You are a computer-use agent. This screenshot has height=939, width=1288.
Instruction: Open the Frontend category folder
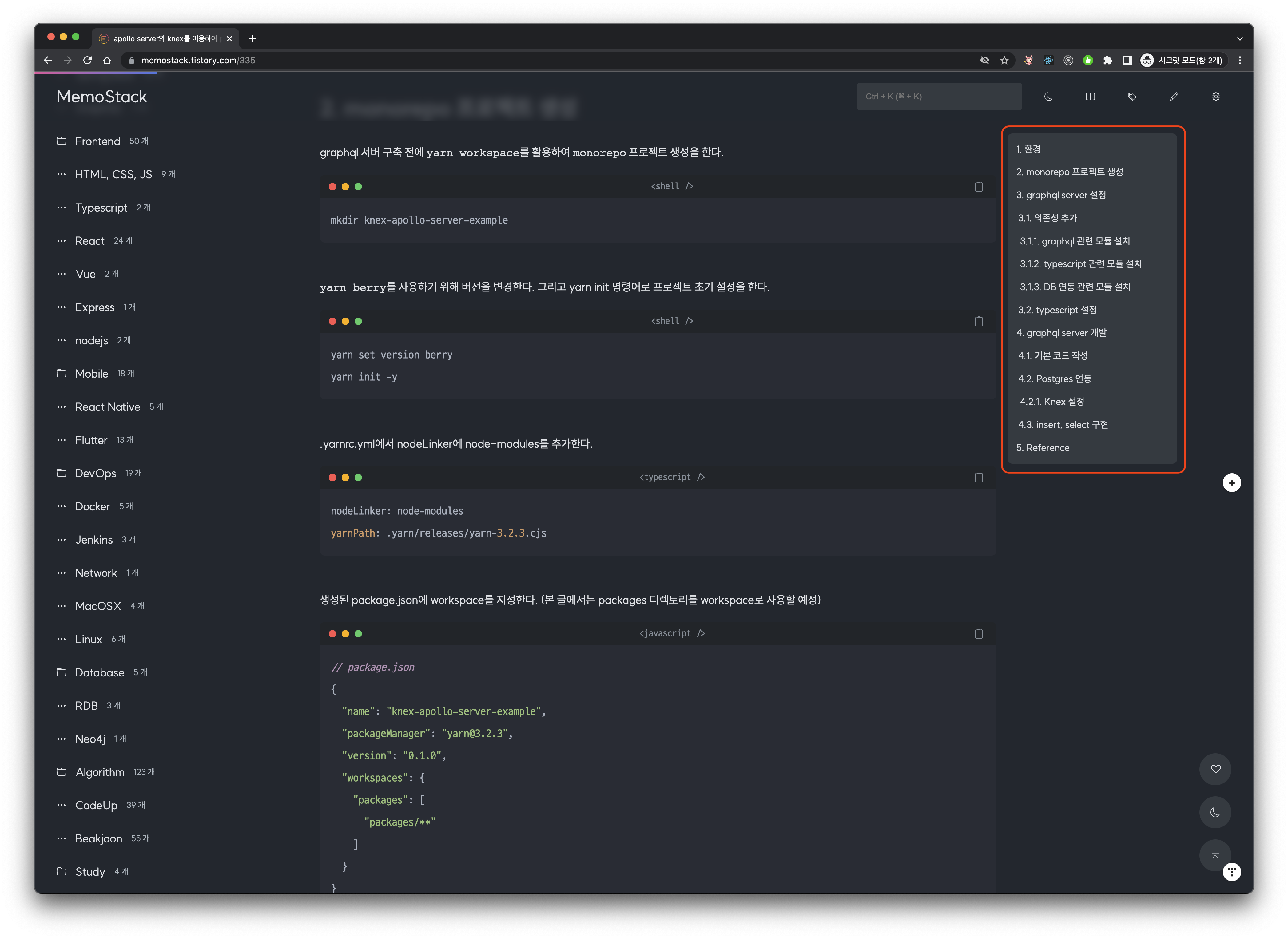(97, 141)
